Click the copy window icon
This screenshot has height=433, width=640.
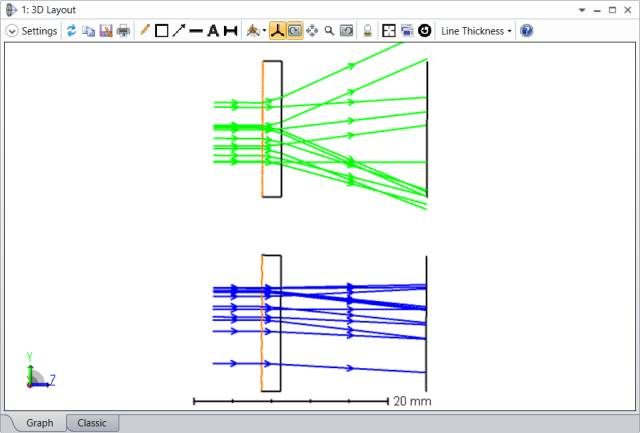tap(88, 31)
